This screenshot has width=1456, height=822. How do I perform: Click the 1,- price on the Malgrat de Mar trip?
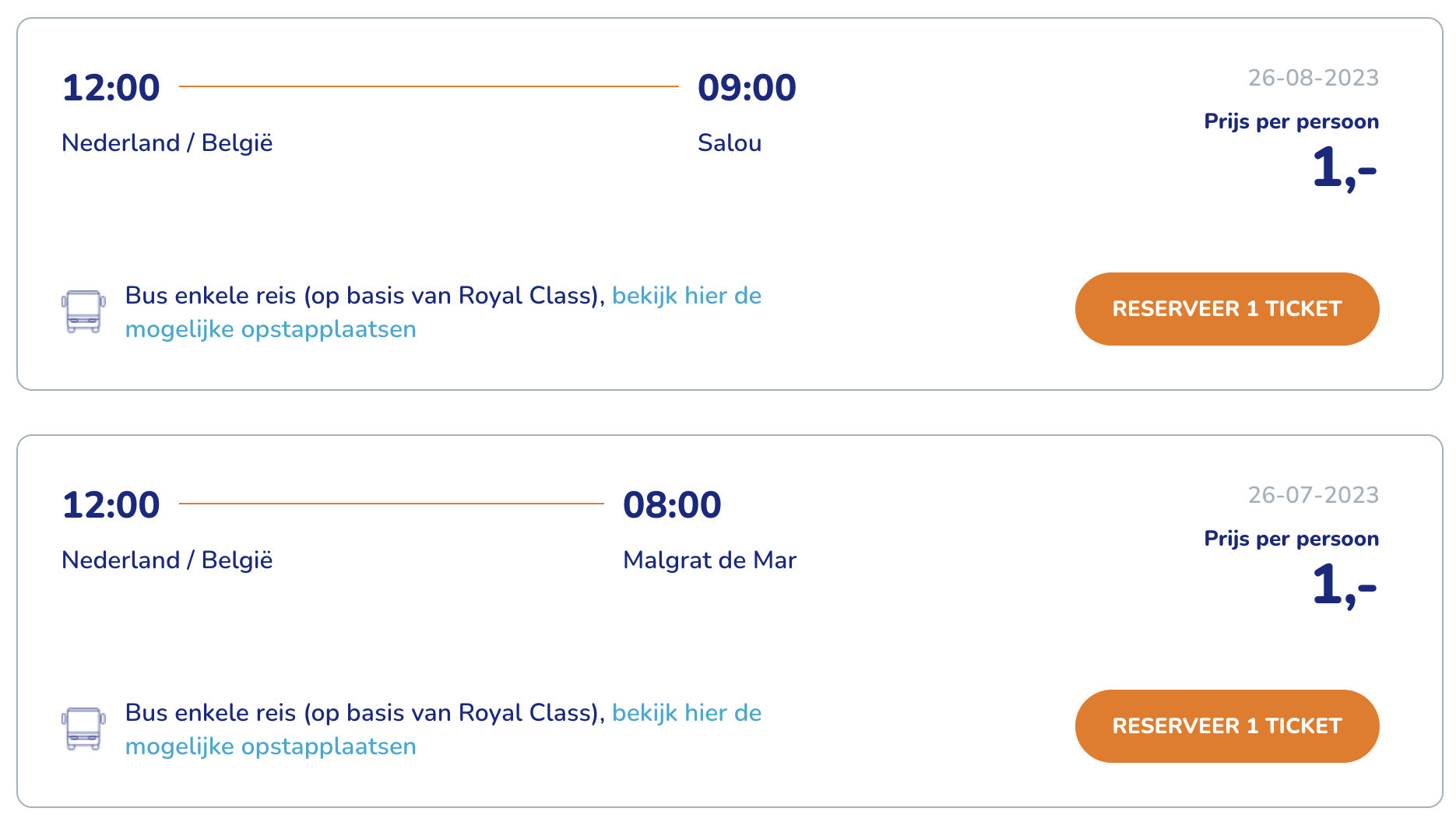tap(1345, 585)
